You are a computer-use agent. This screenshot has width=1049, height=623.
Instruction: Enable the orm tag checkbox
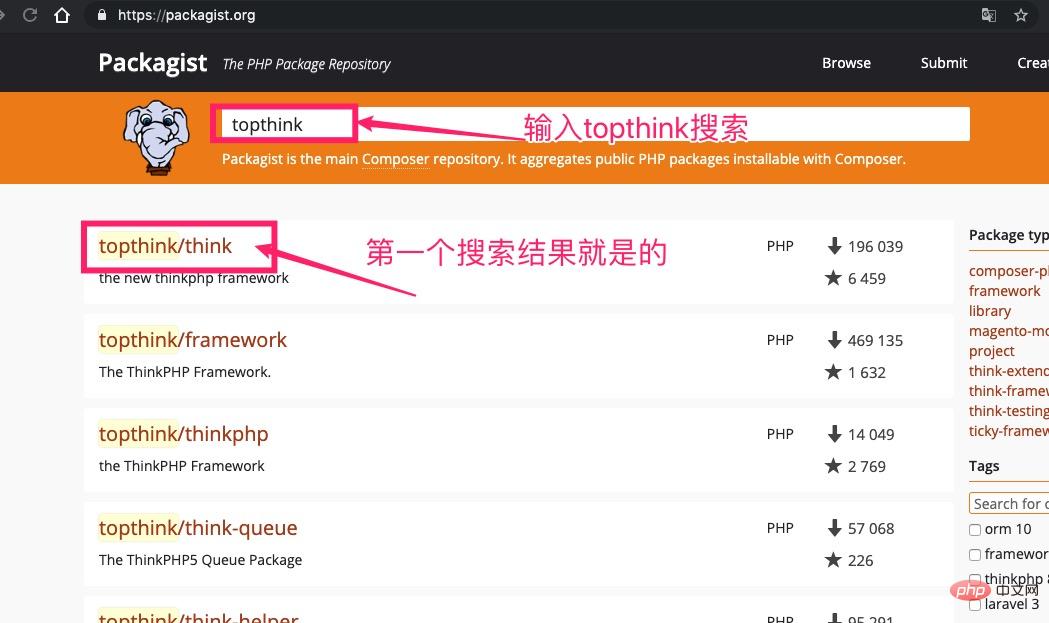tap(975, 530)
